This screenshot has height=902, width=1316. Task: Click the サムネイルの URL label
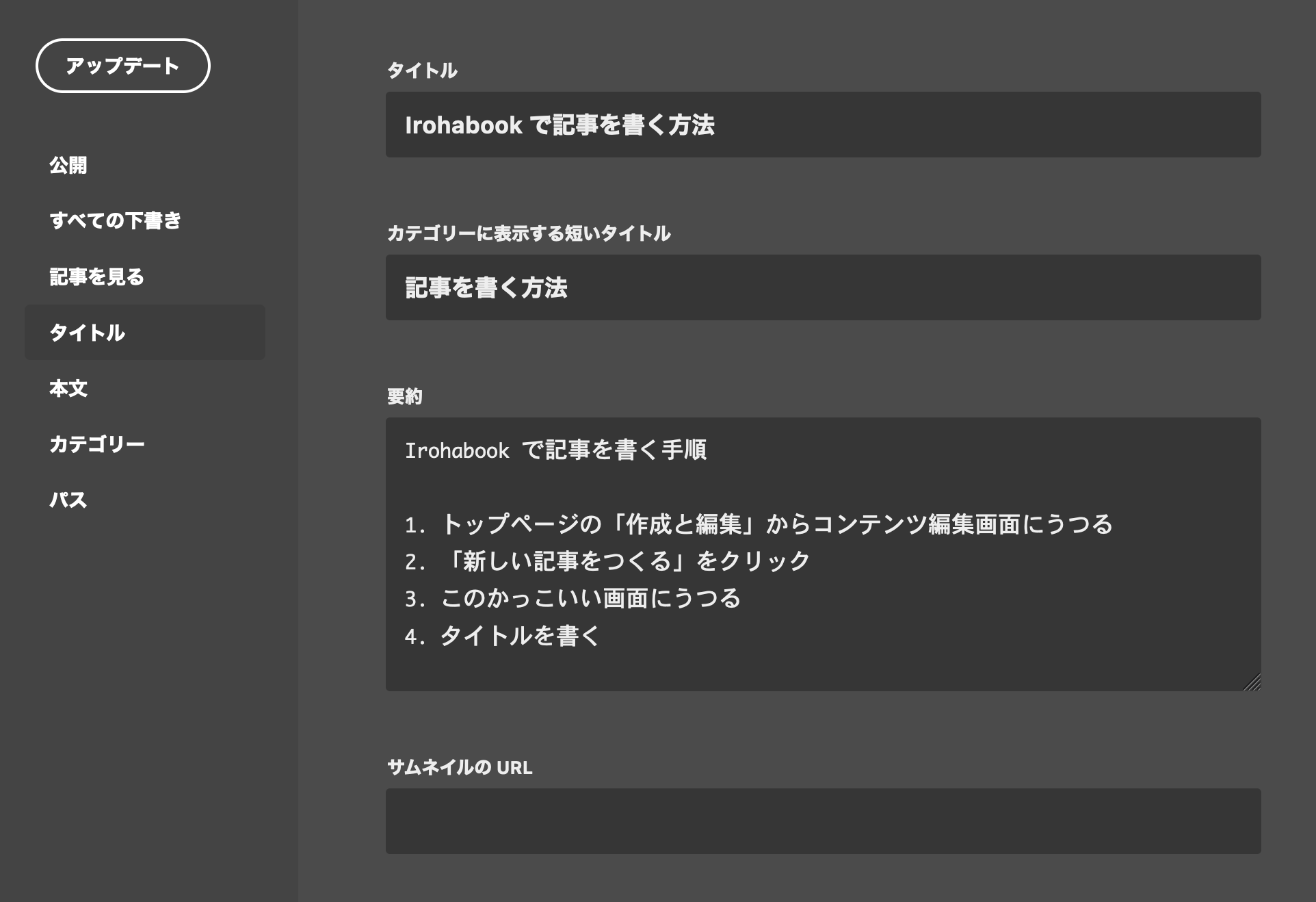459,767
